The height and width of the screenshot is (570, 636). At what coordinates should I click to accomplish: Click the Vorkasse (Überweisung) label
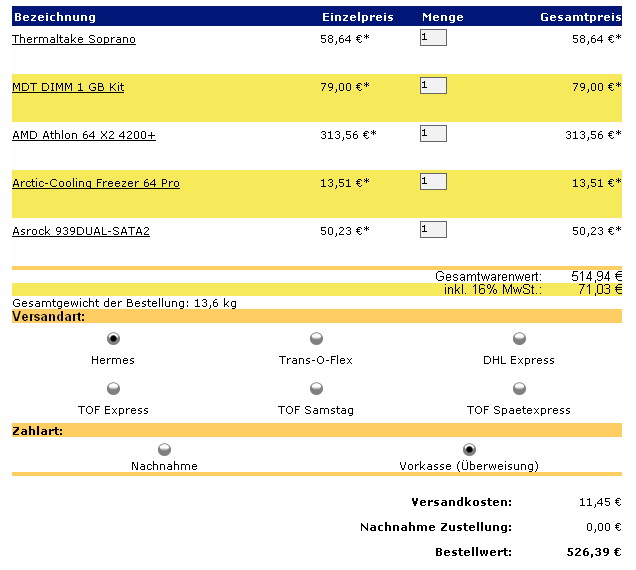pyautogui.click(x=469, y=466)
